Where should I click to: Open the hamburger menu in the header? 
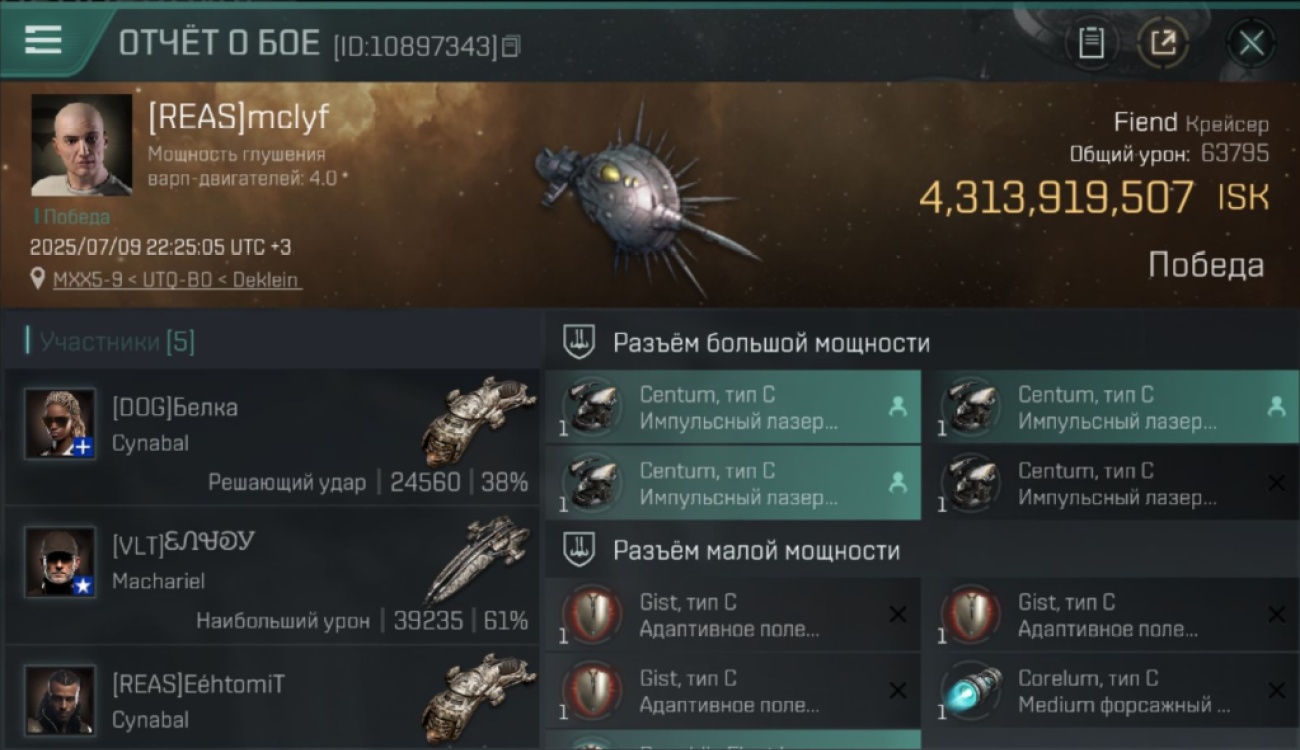[44, 40]
